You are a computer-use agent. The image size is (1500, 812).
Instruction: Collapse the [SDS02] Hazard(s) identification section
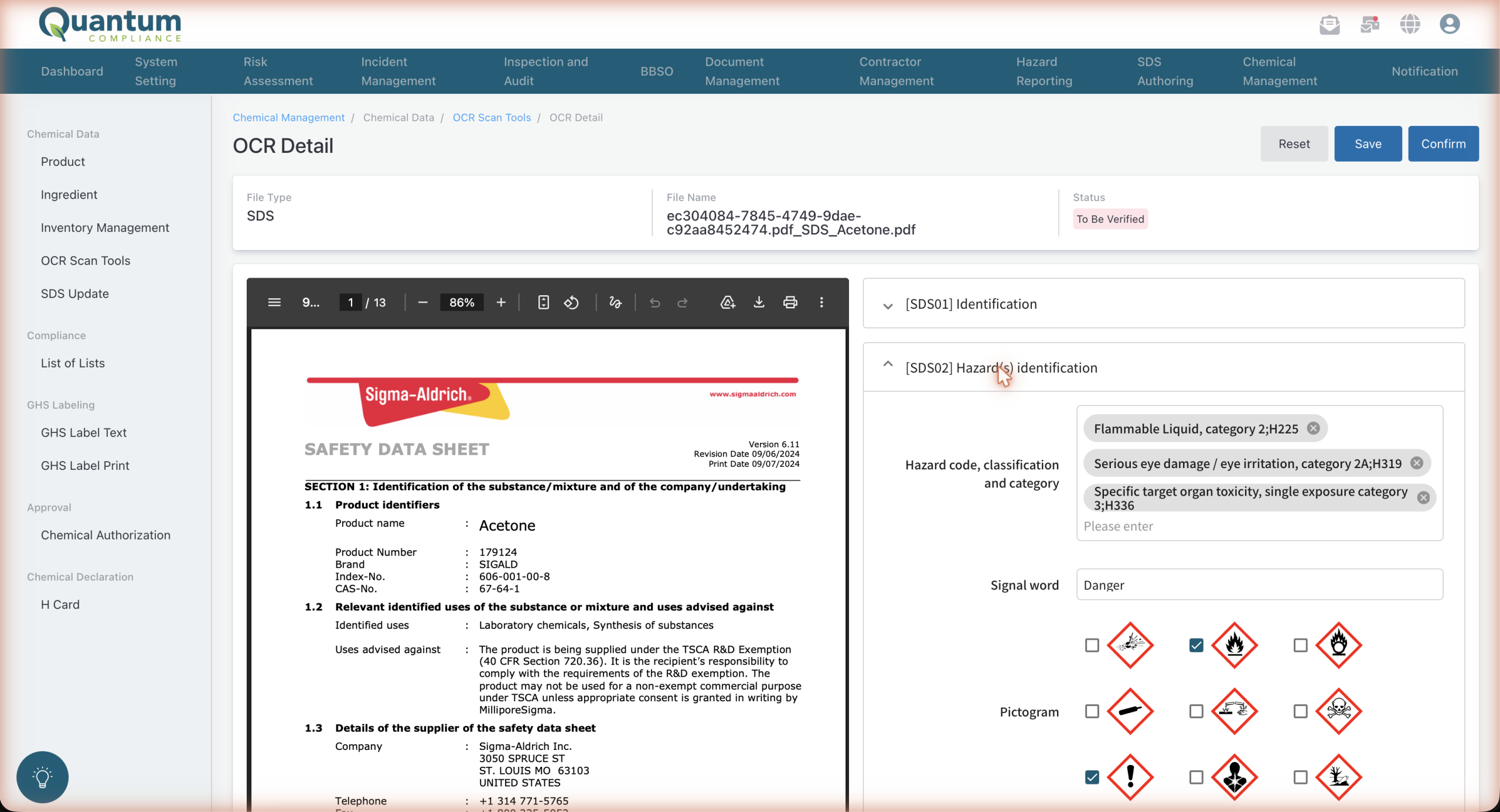[1164, 367]
